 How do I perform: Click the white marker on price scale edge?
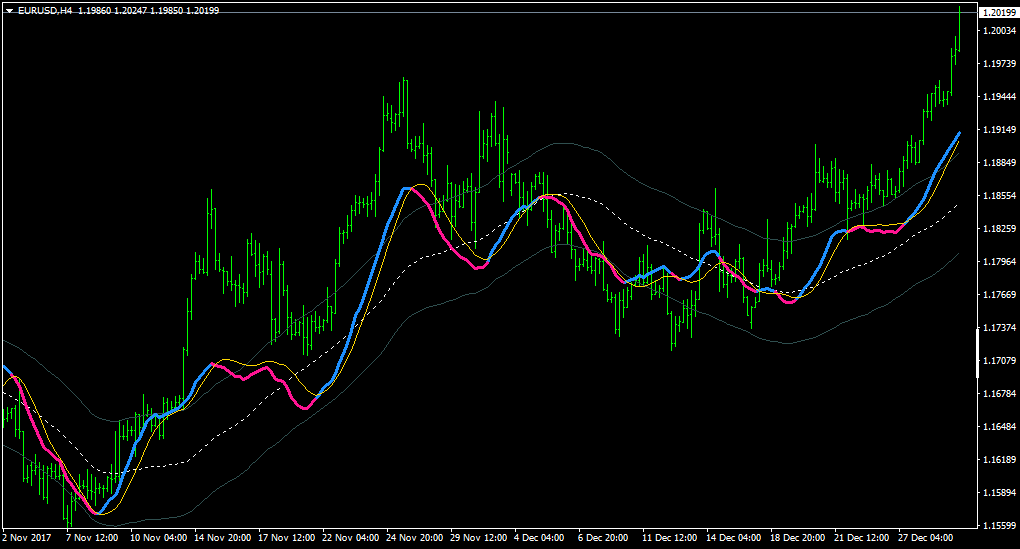977,353
